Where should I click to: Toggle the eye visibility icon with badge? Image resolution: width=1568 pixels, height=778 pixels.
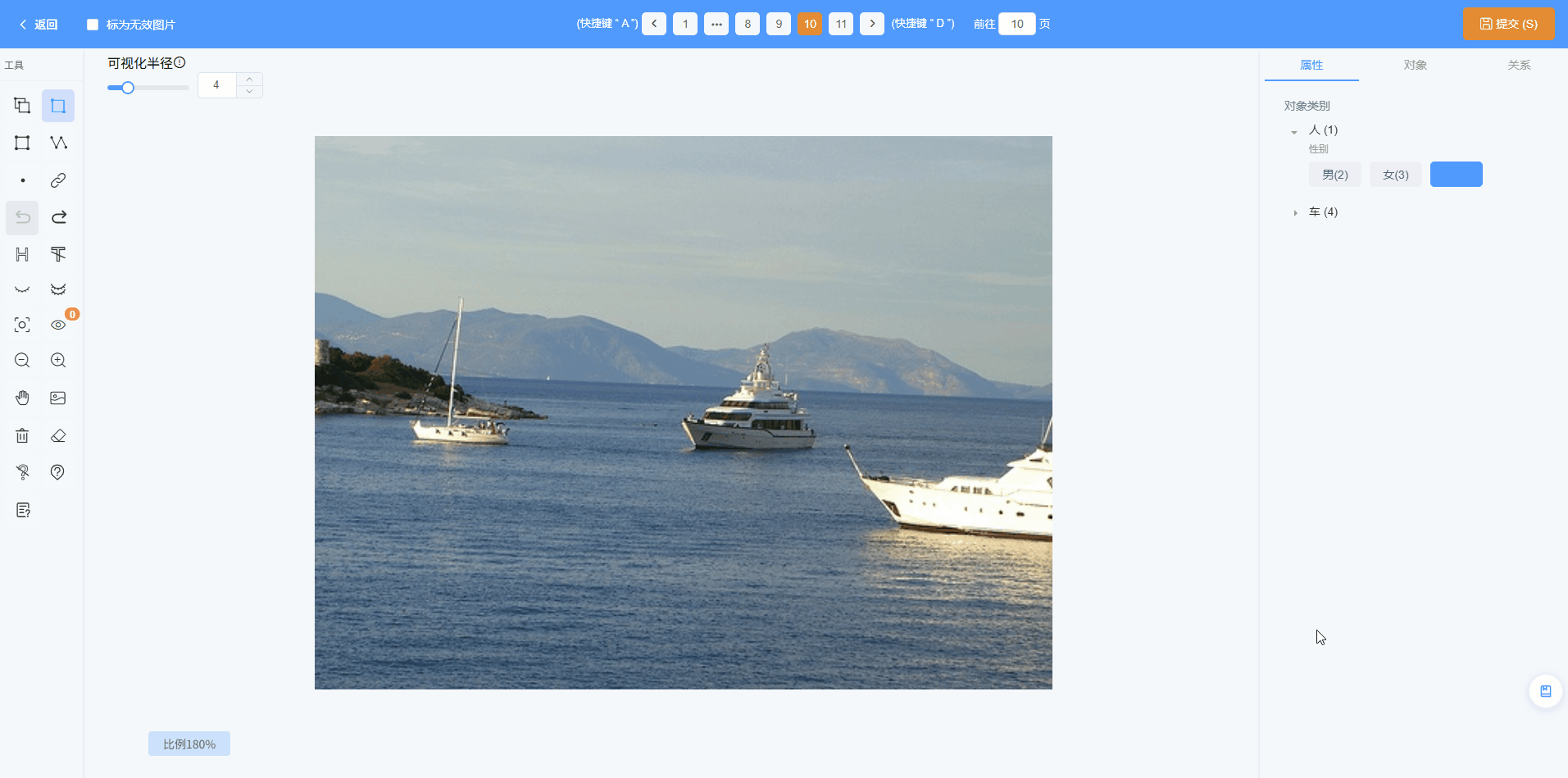pos(58,325)
